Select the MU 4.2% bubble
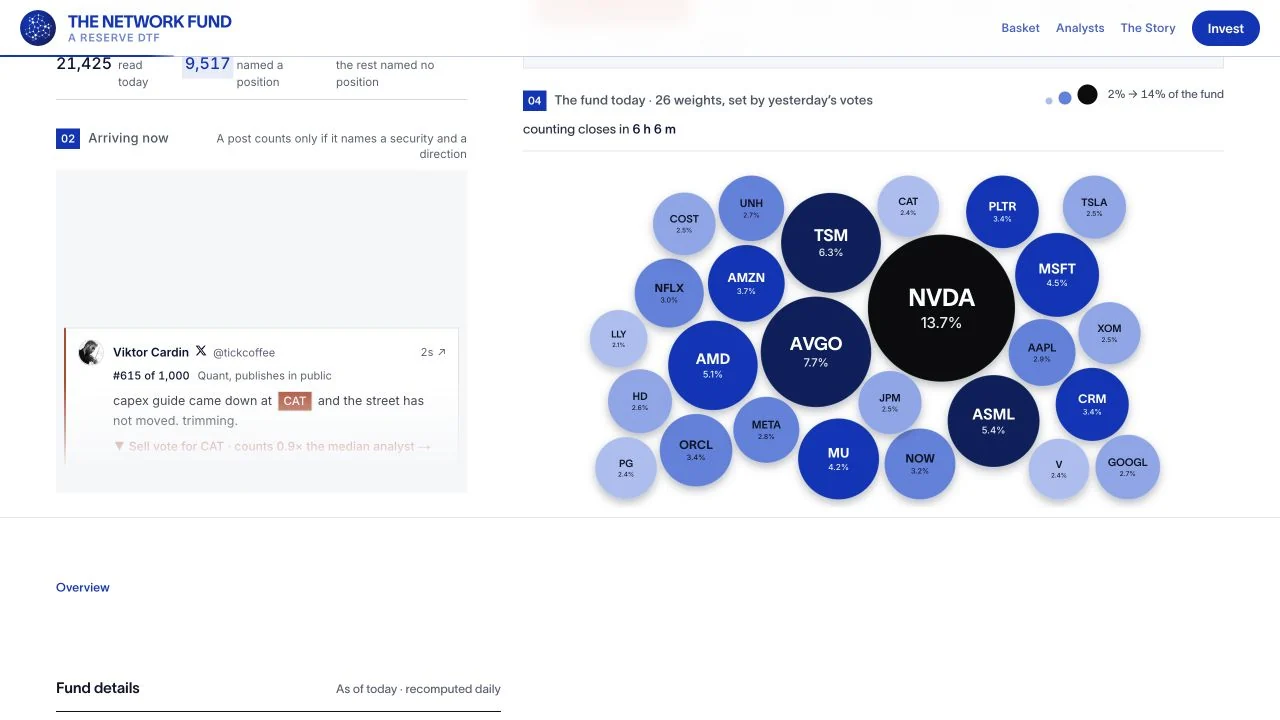 (838, 459)
